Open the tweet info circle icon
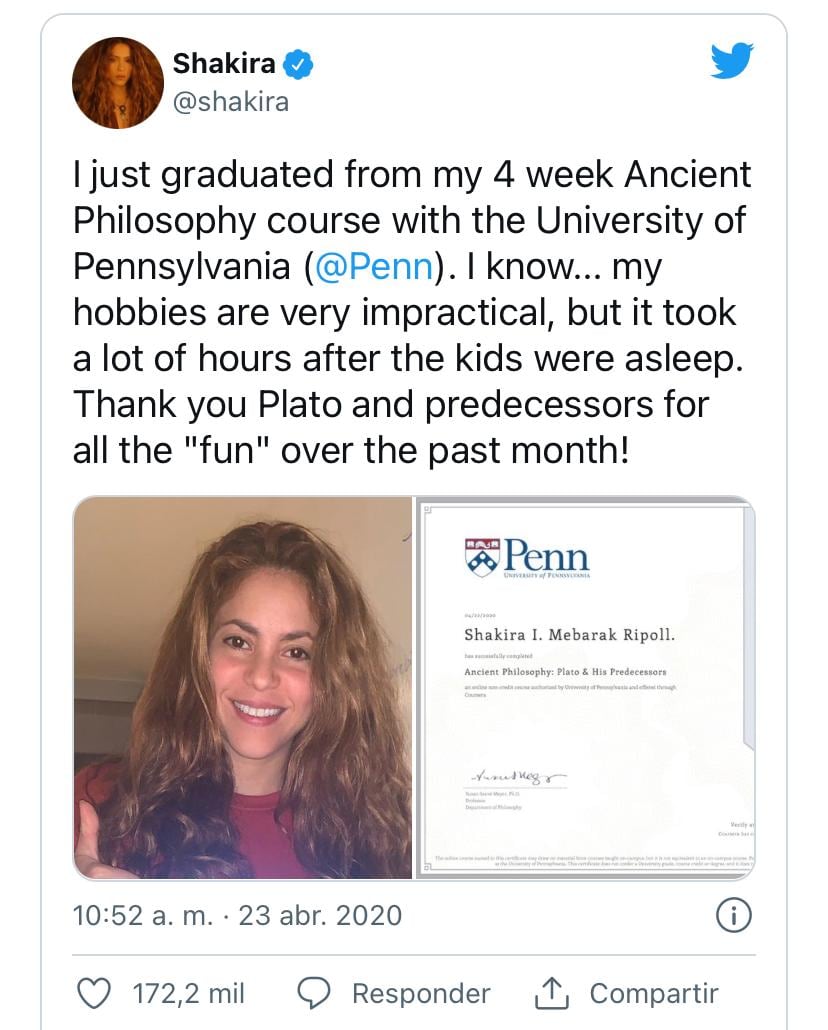828x1030 pixels. coord(734,915)
